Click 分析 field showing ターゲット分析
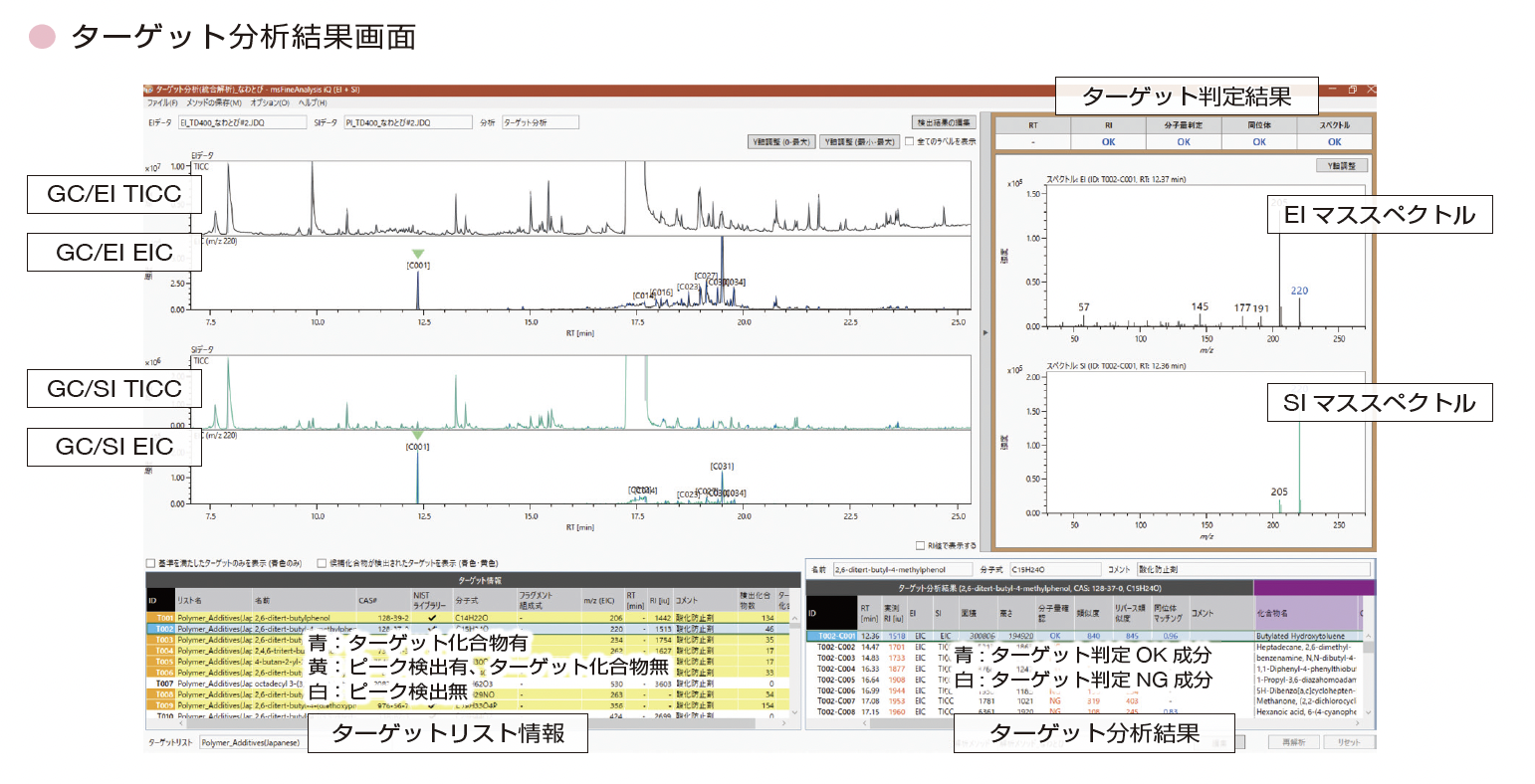1535x784 pixels. [540, 122]
